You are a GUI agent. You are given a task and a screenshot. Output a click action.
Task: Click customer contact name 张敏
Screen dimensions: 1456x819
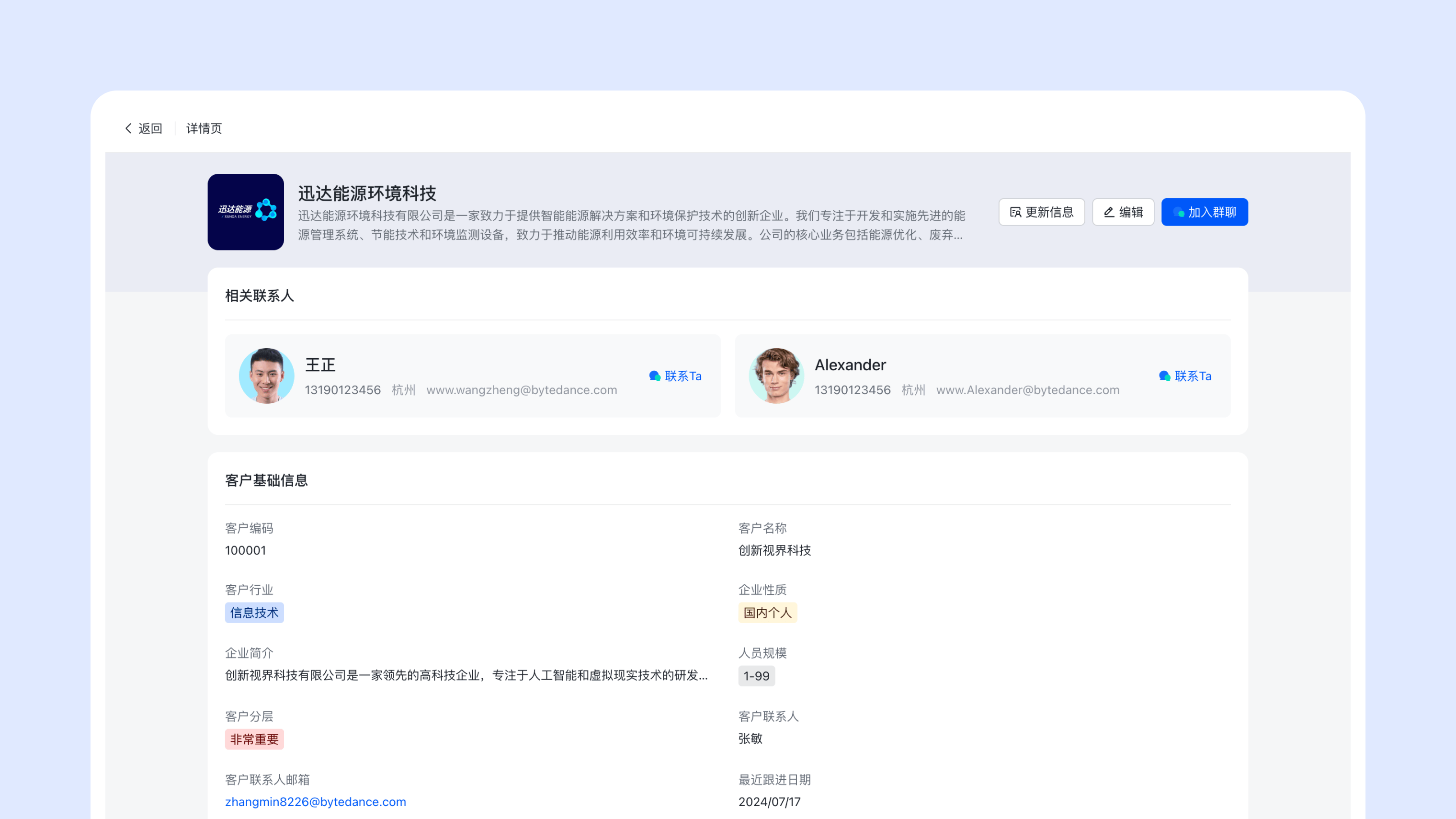(750, 739)
